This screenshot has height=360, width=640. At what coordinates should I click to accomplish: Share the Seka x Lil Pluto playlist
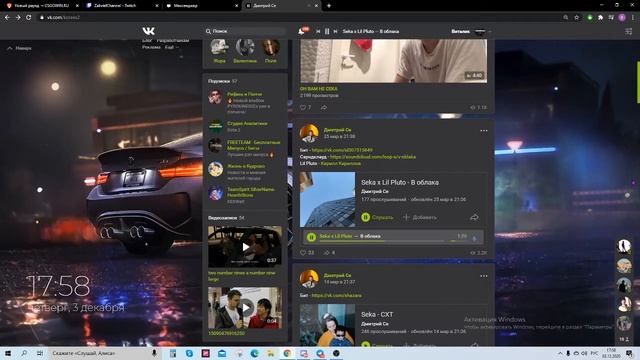click(474, 218)
